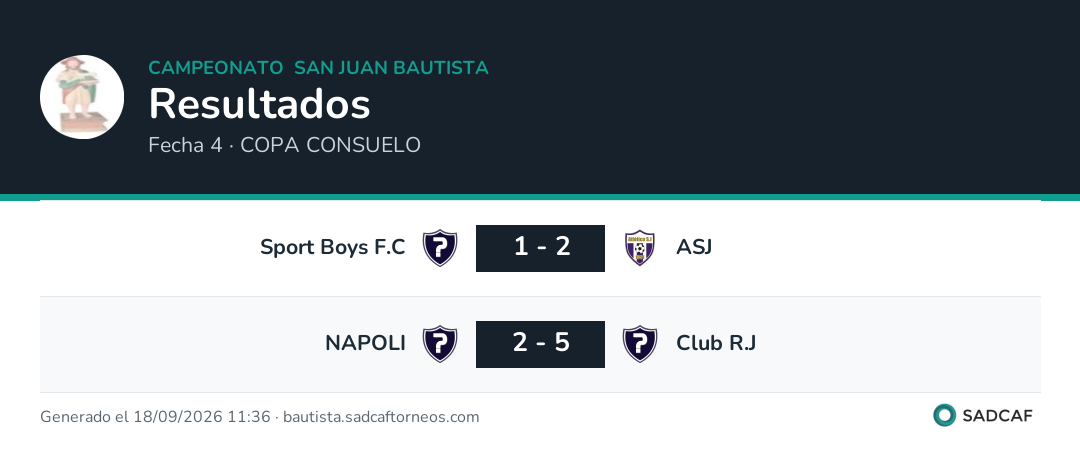Click CAMPEONATO SAN JUAN BAUTISTA title
Screen dimensions: 1080x468
(318, 68)
